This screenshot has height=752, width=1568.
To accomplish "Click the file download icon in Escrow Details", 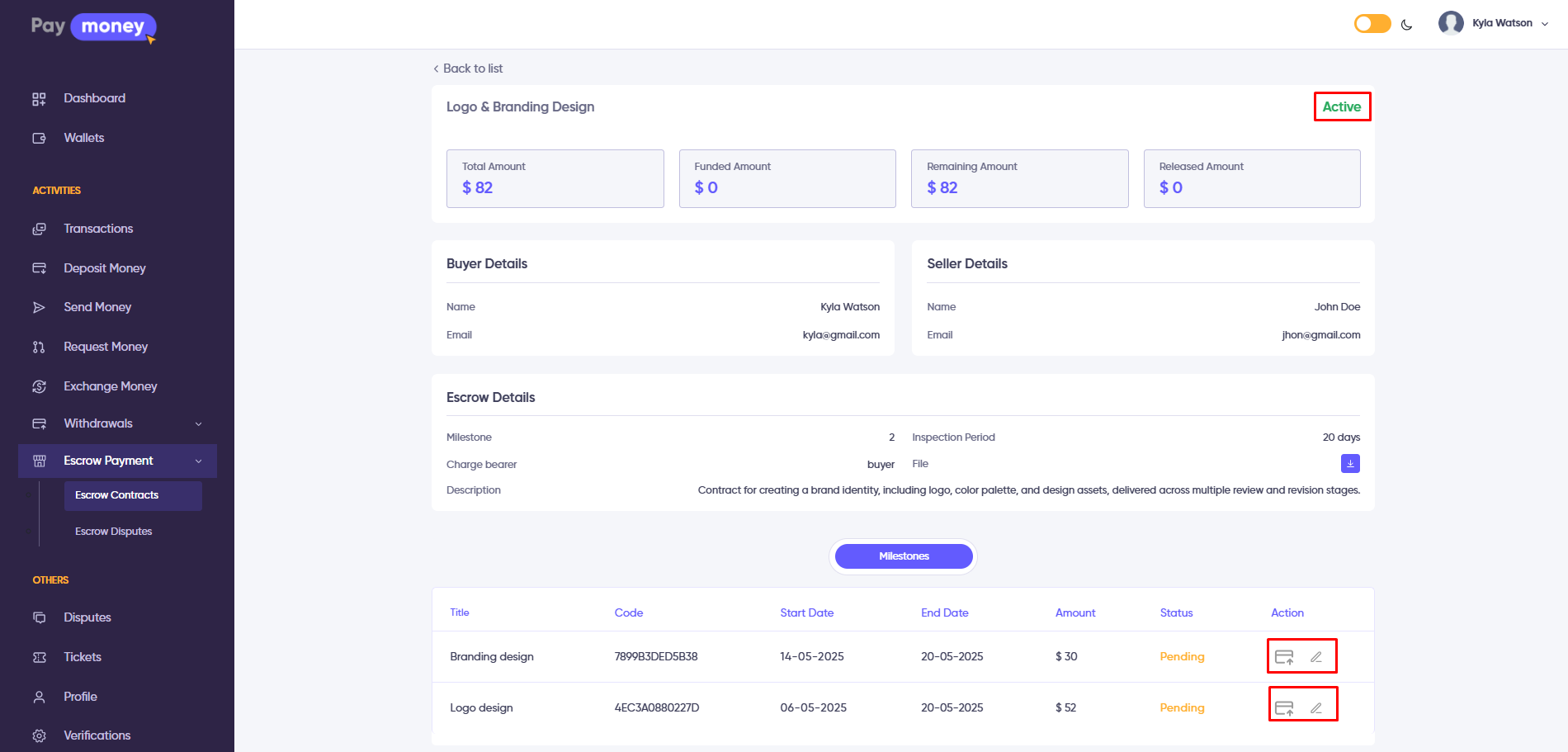I will pyautogui.click(x=1350, y=464).
